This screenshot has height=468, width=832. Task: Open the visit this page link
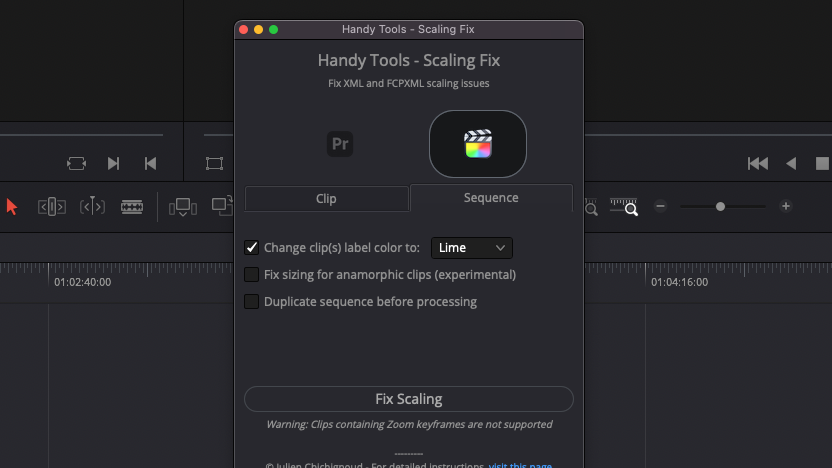pos(520,465)
